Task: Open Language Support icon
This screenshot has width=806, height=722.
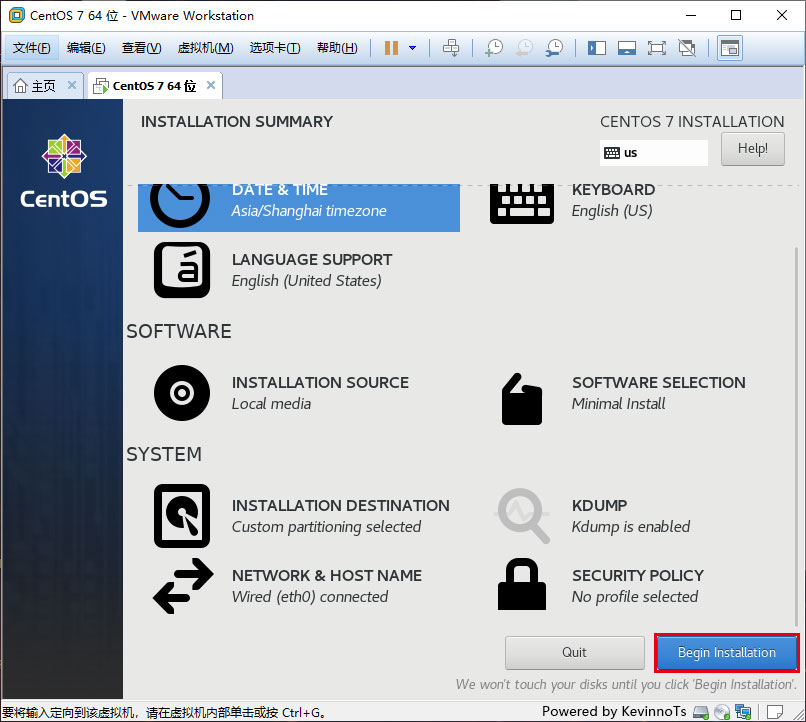Action: 182,270
